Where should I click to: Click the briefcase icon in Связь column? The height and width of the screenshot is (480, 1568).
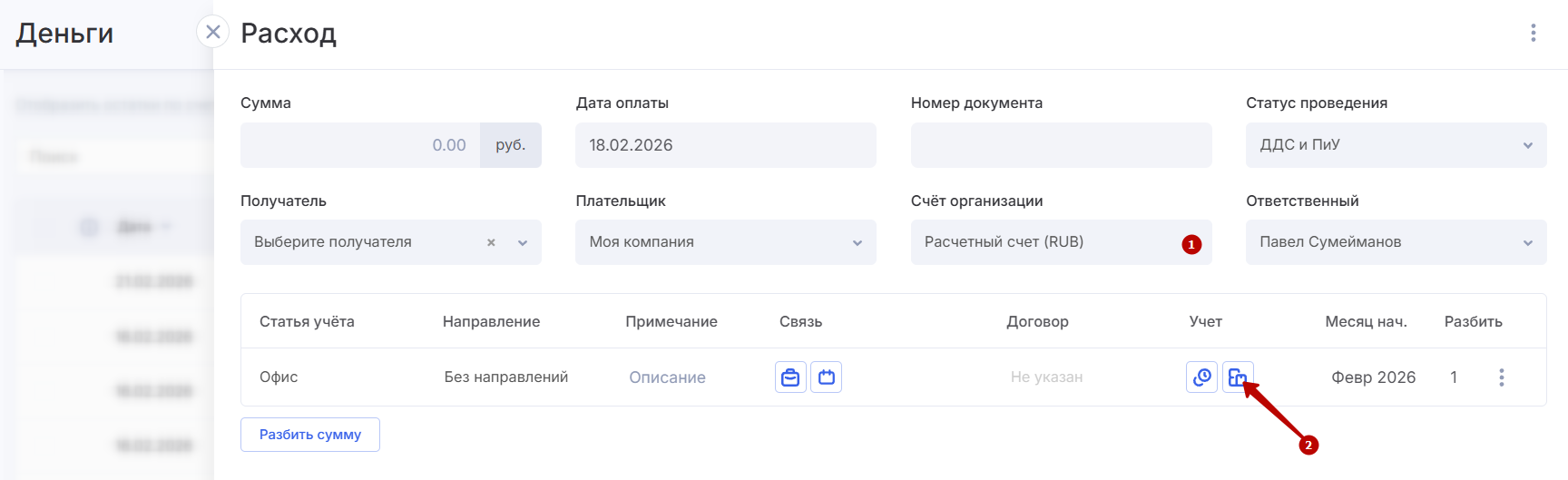pos(790,377)
